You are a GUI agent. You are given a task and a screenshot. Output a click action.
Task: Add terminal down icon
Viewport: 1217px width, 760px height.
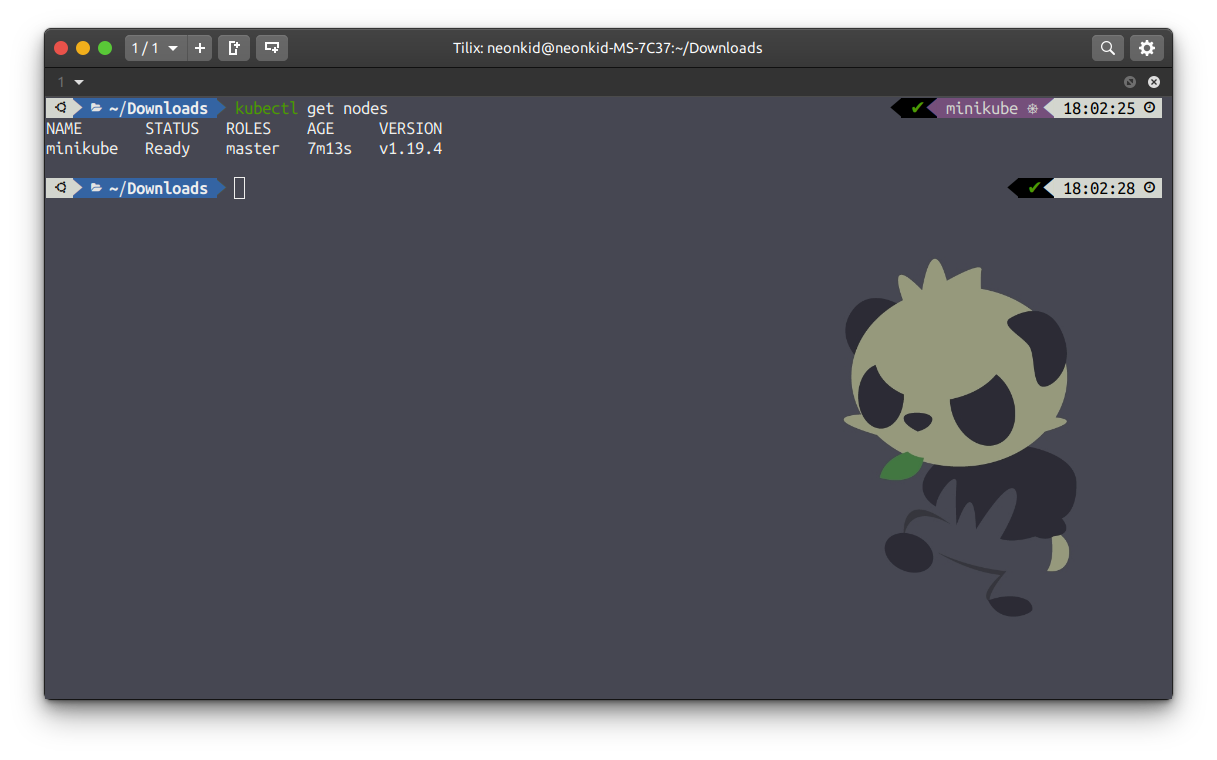tap(272, 48)
